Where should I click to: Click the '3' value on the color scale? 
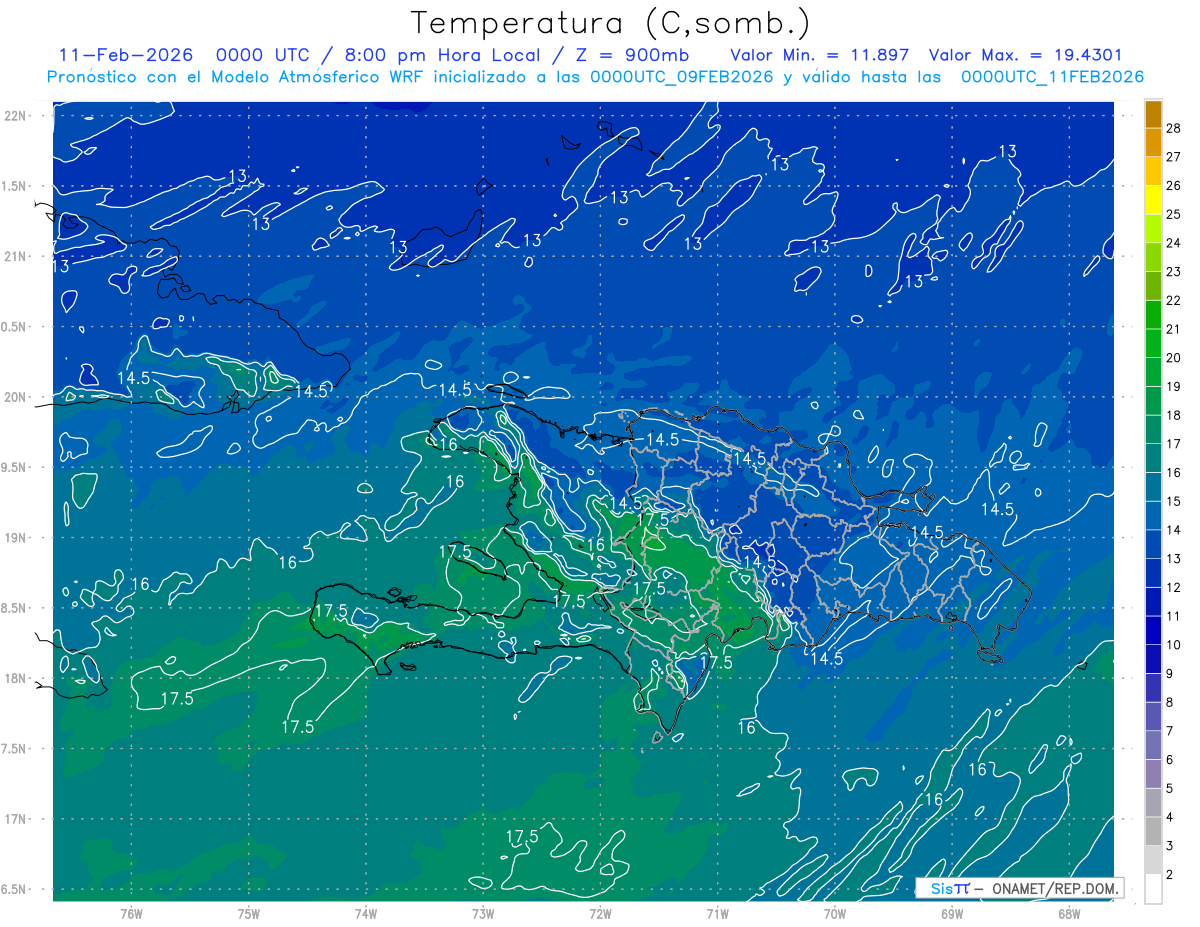click(1169, 846)
